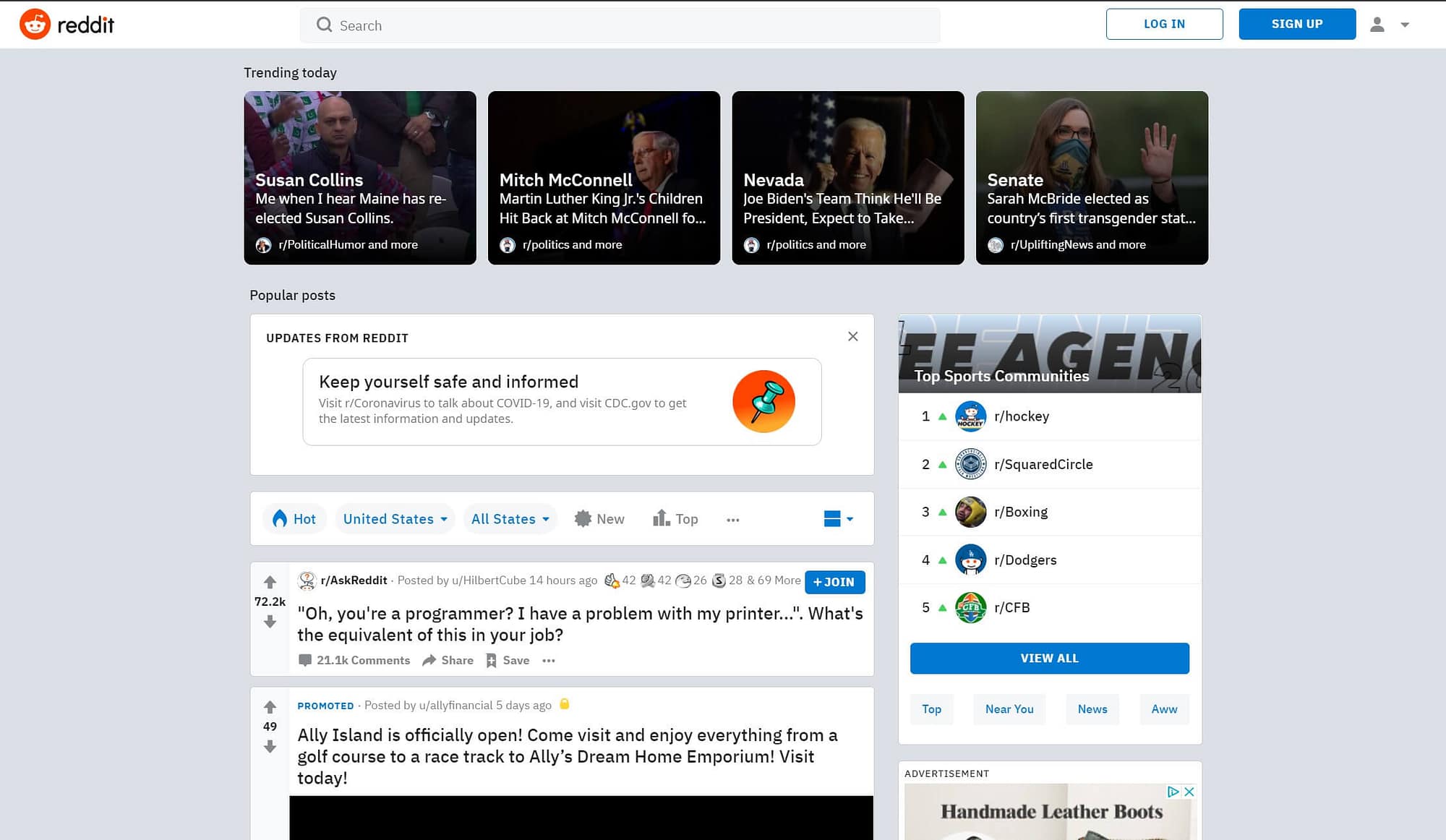The height and width of the screenshot is (840, 1446).
Task: Click the first award icon with 42
Action: tap(612, 580)
